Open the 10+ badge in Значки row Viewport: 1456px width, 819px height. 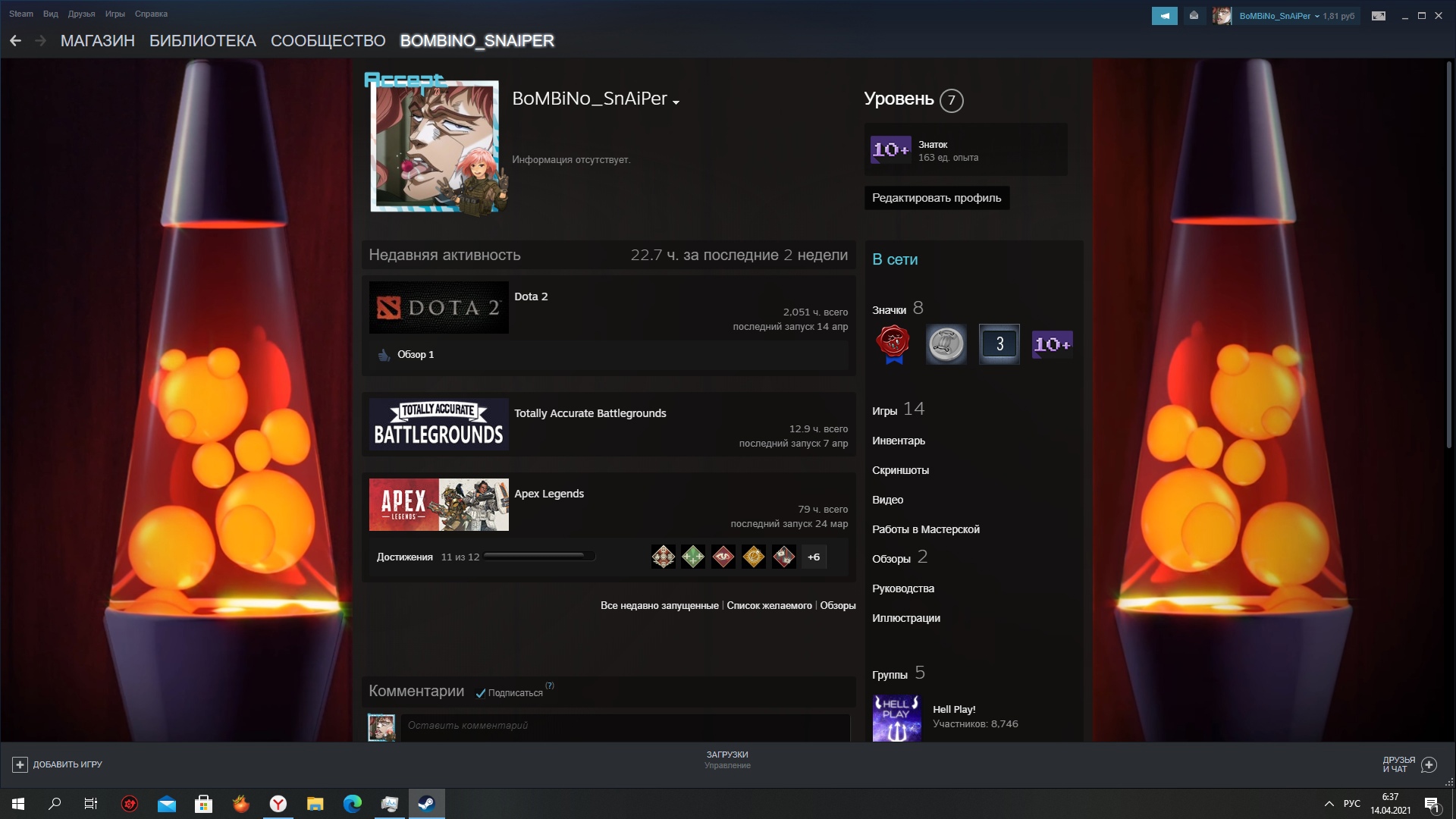click(1053, 344)
